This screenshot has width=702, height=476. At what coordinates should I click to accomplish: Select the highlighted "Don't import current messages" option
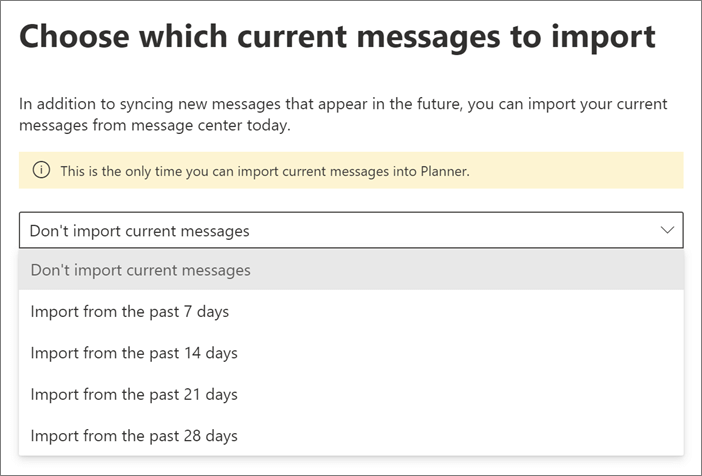click(140, 270)
